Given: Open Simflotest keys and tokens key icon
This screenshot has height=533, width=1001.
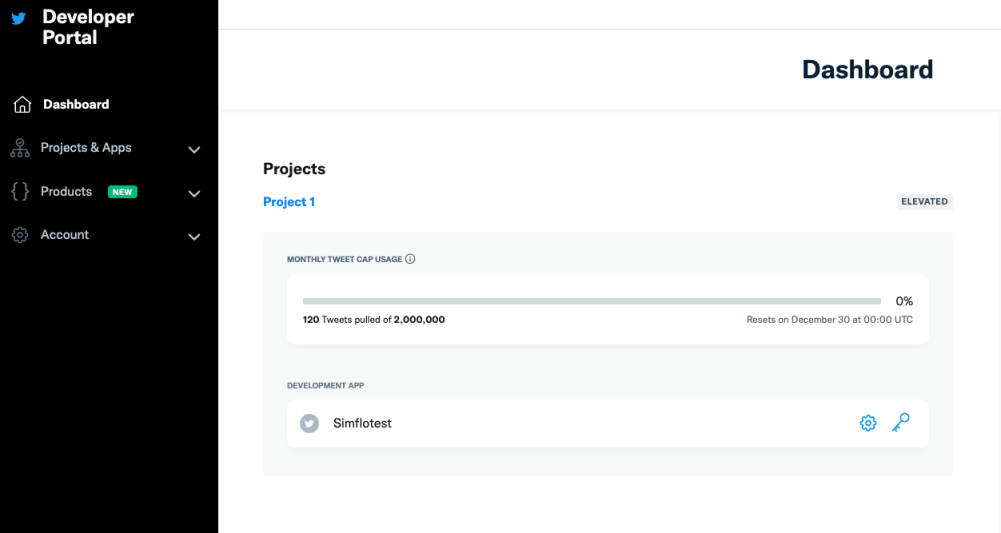Looking at the screenshot, I should [x=900, y=423].
